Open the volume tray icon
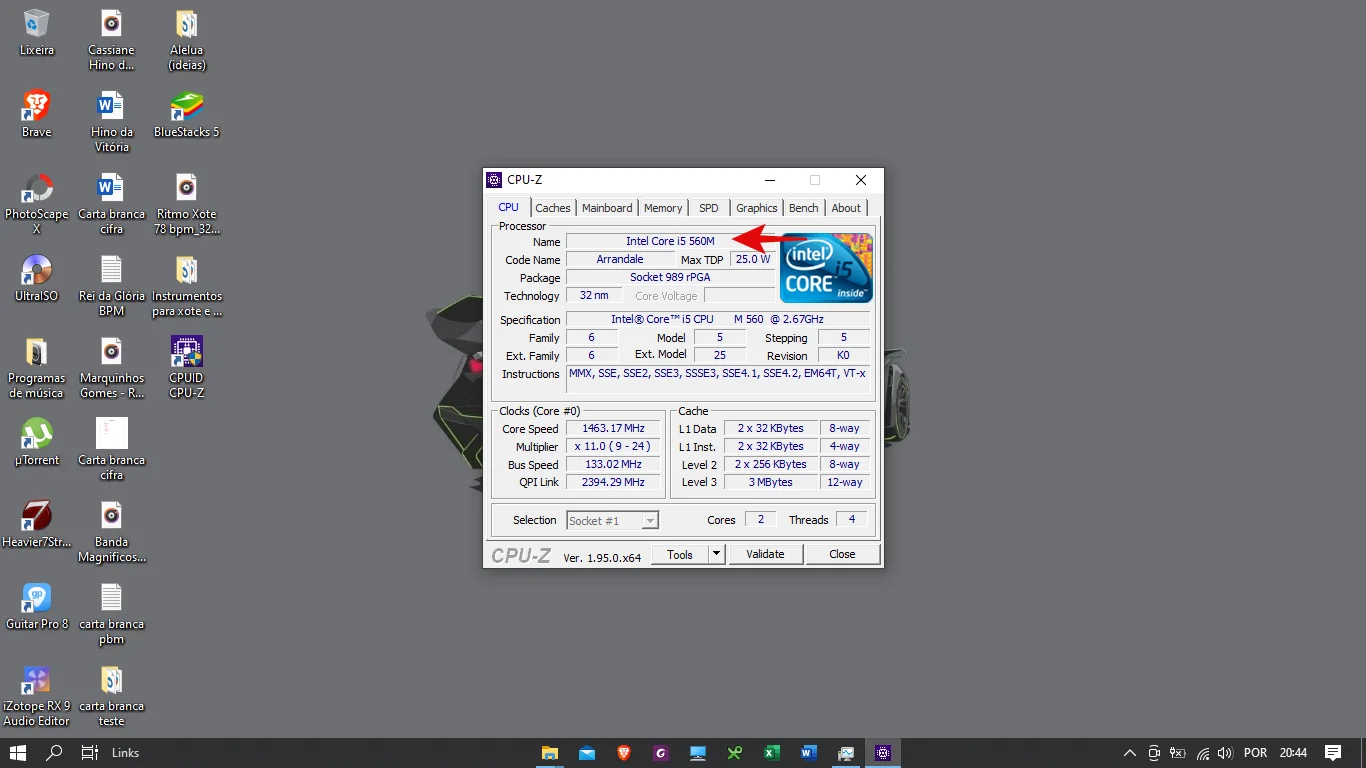This screenshot has height=768, width=1366. [x=1227, y=753]
